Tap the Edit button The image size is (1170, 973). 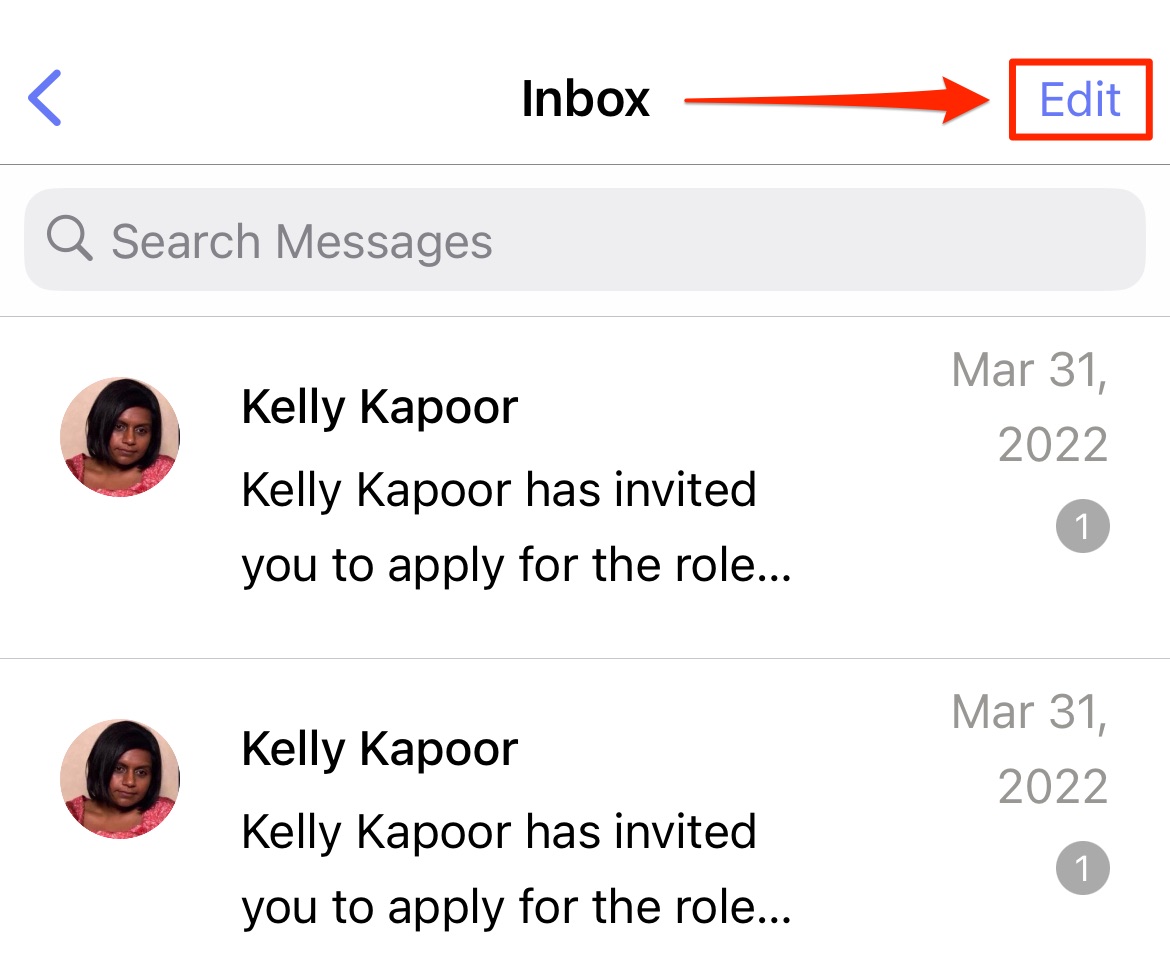tap(1080, 99)
